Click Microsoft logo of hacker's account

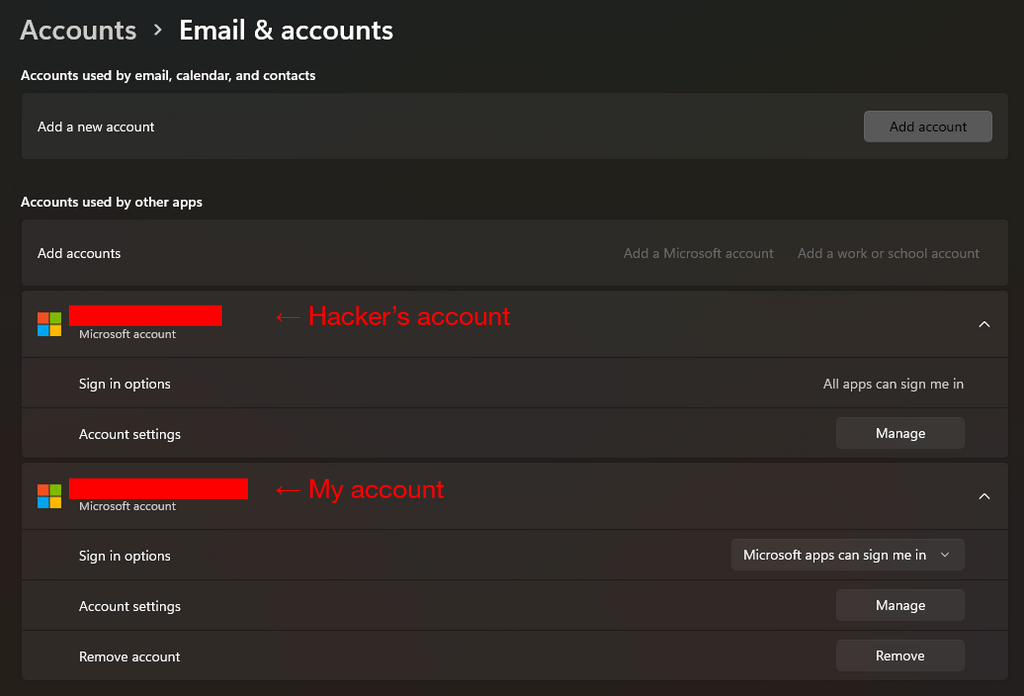point(49,324)
